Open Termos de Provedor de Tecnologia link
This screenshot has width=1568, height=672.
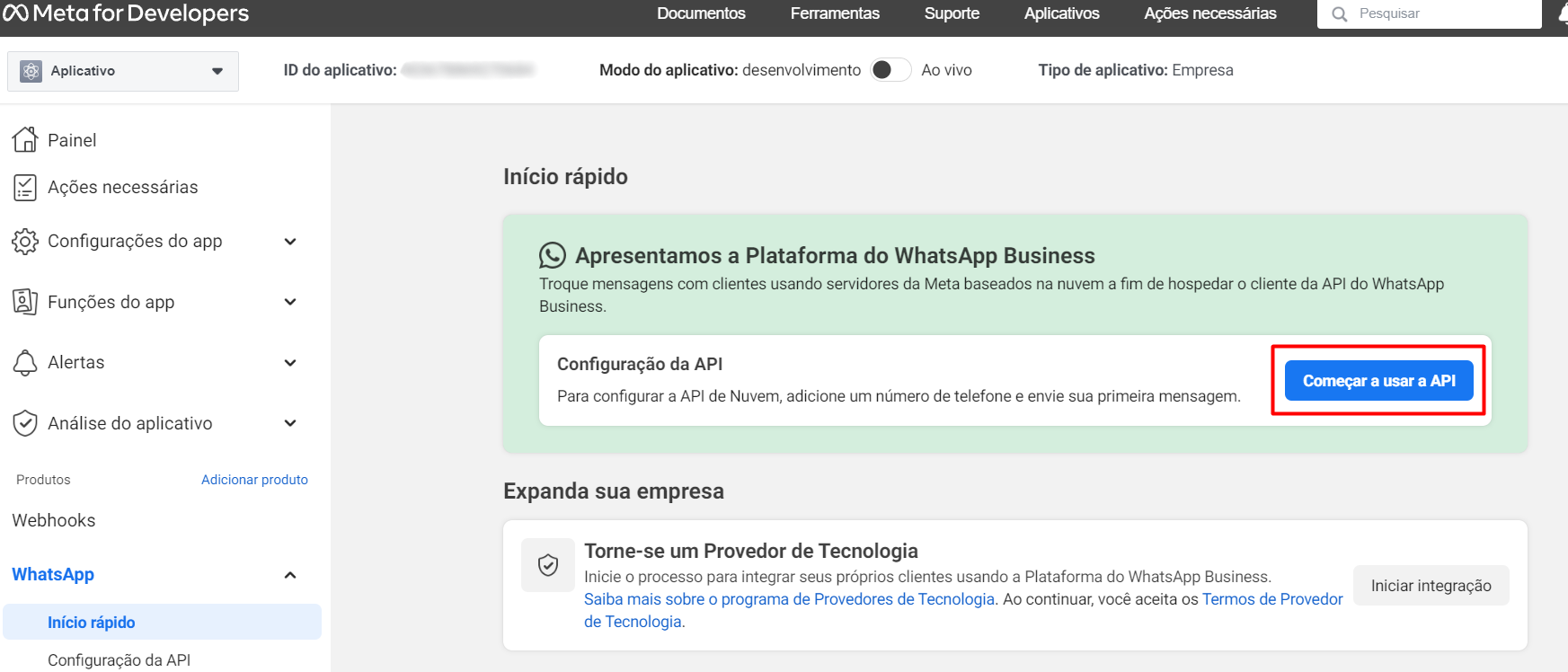point(1272,599)
